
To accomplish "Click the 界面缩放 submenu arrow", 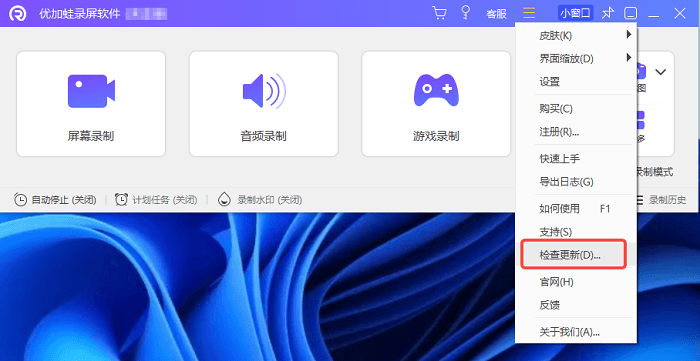I will [x=629, y=58].
